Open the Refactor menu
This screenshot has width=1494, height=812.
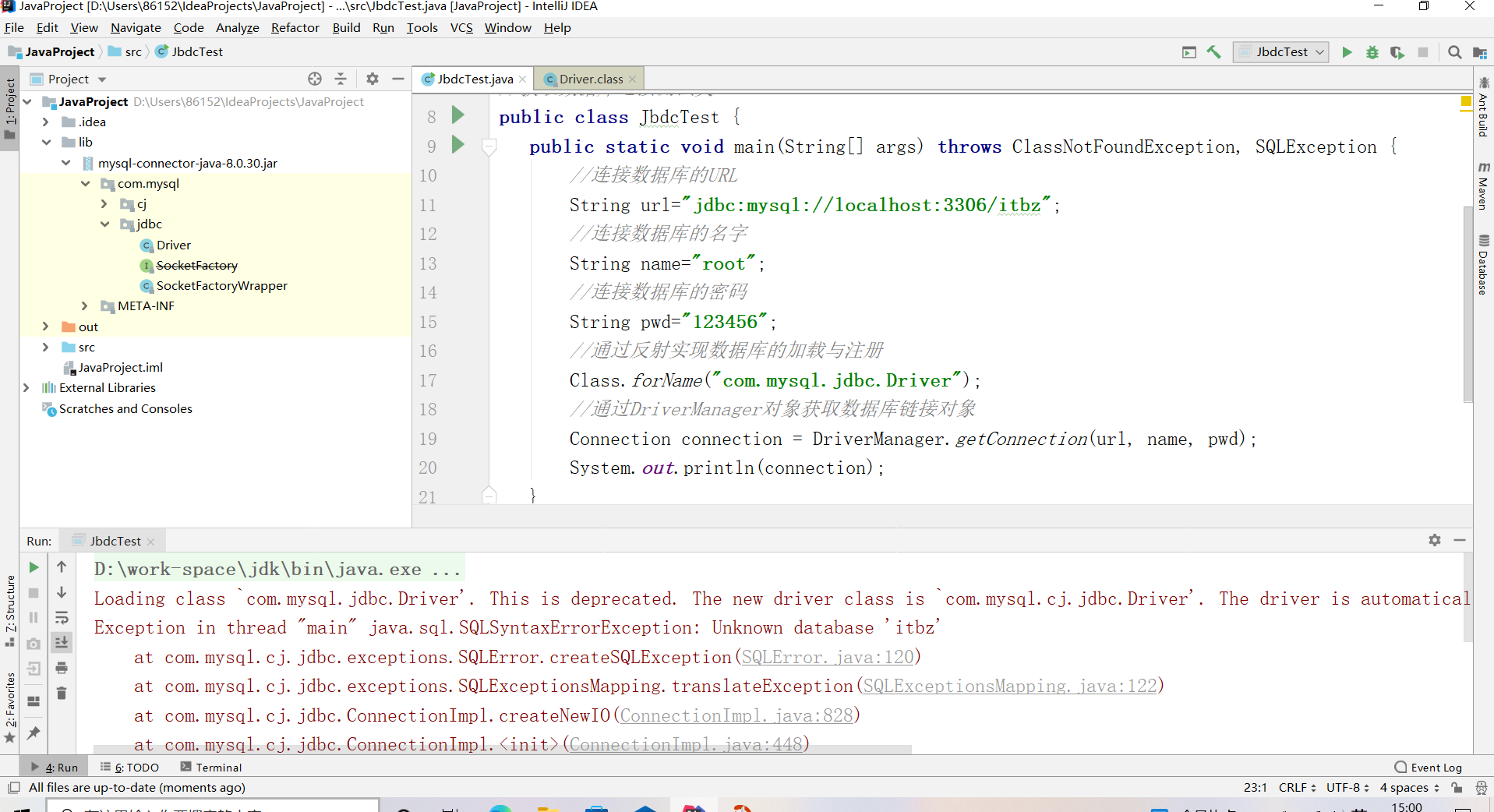(295, 28)
